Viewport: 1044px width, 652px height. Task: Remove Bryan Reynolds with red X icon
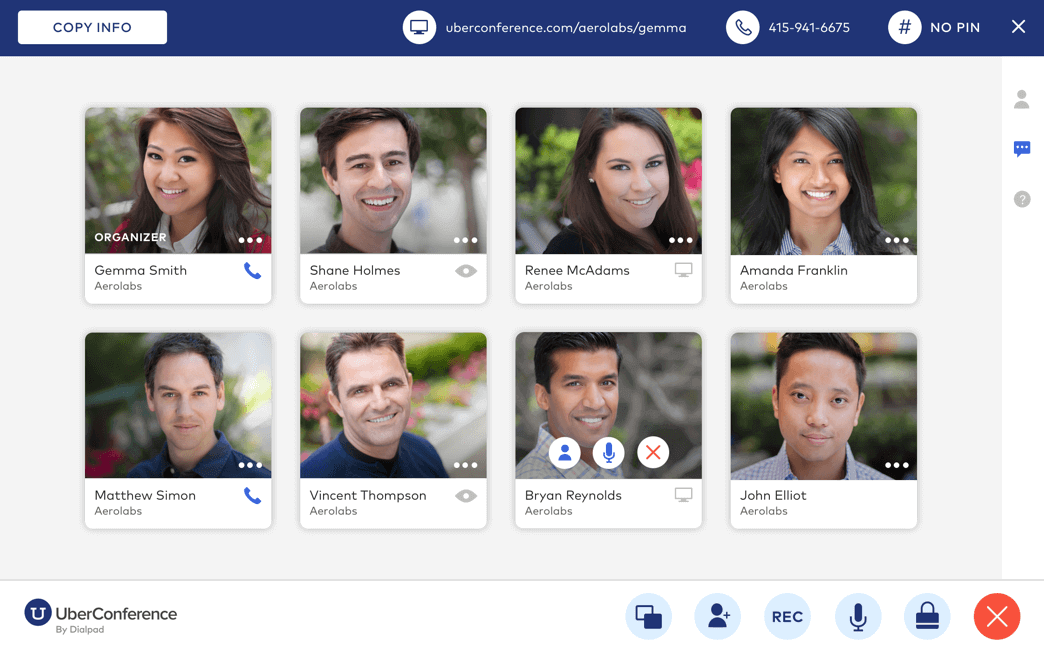click(x=653, y=453)
